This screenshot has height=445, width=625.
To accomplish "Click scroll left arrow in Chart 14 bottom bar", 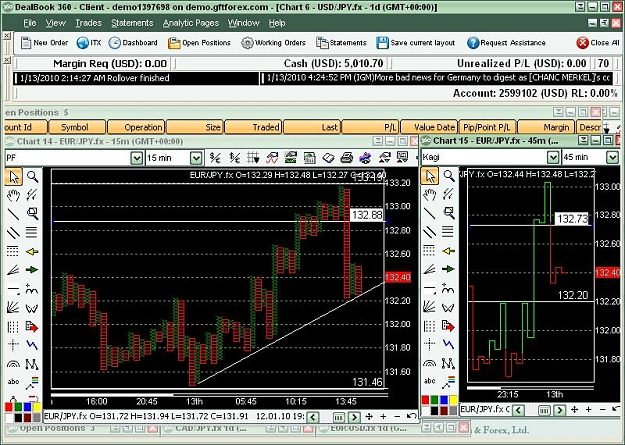I will point(313,417).
